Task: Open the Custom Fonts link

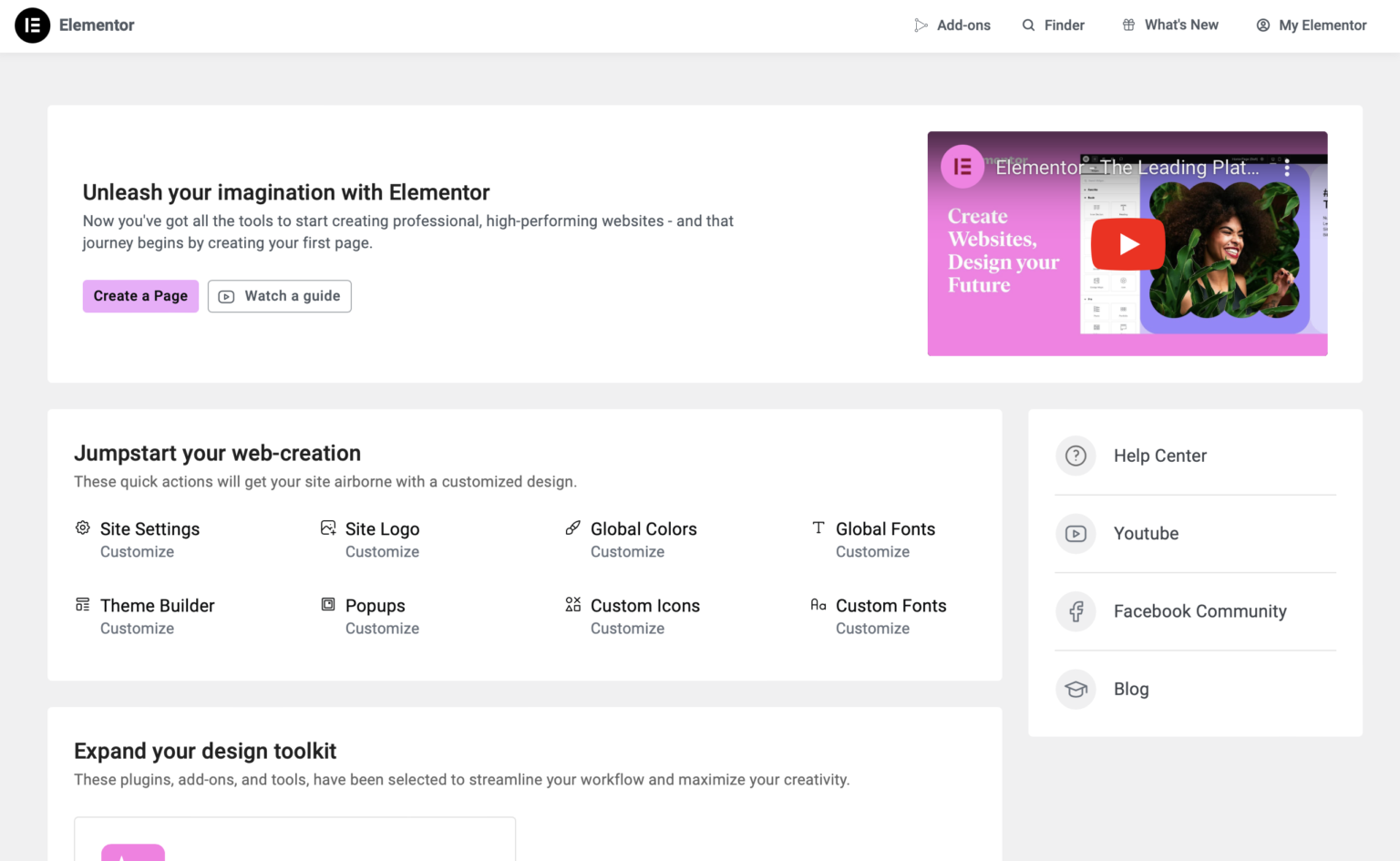Action: (890, 606)
